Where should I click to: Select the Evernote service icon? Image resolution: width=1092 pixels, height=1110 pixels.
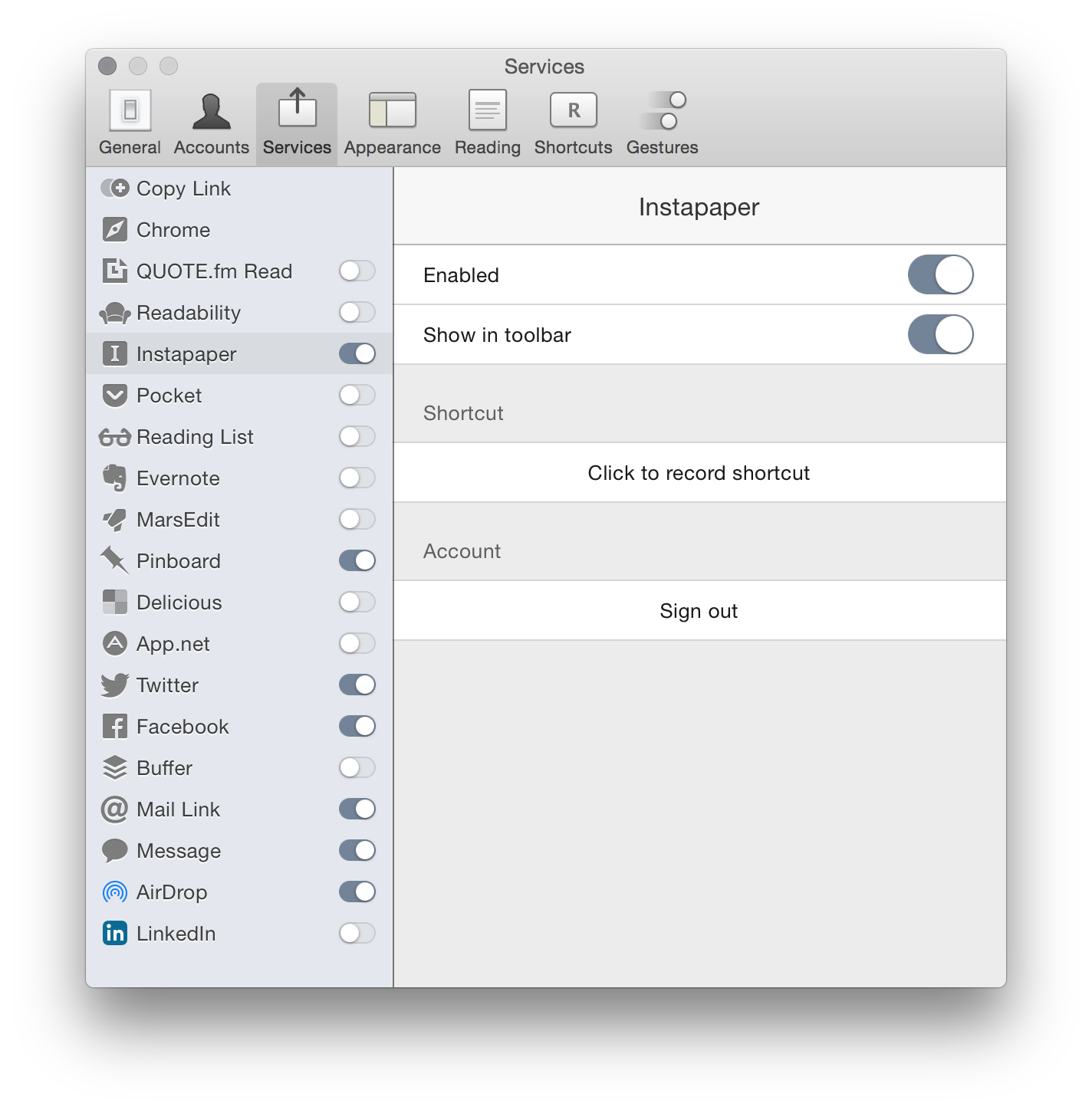(115, 478)
